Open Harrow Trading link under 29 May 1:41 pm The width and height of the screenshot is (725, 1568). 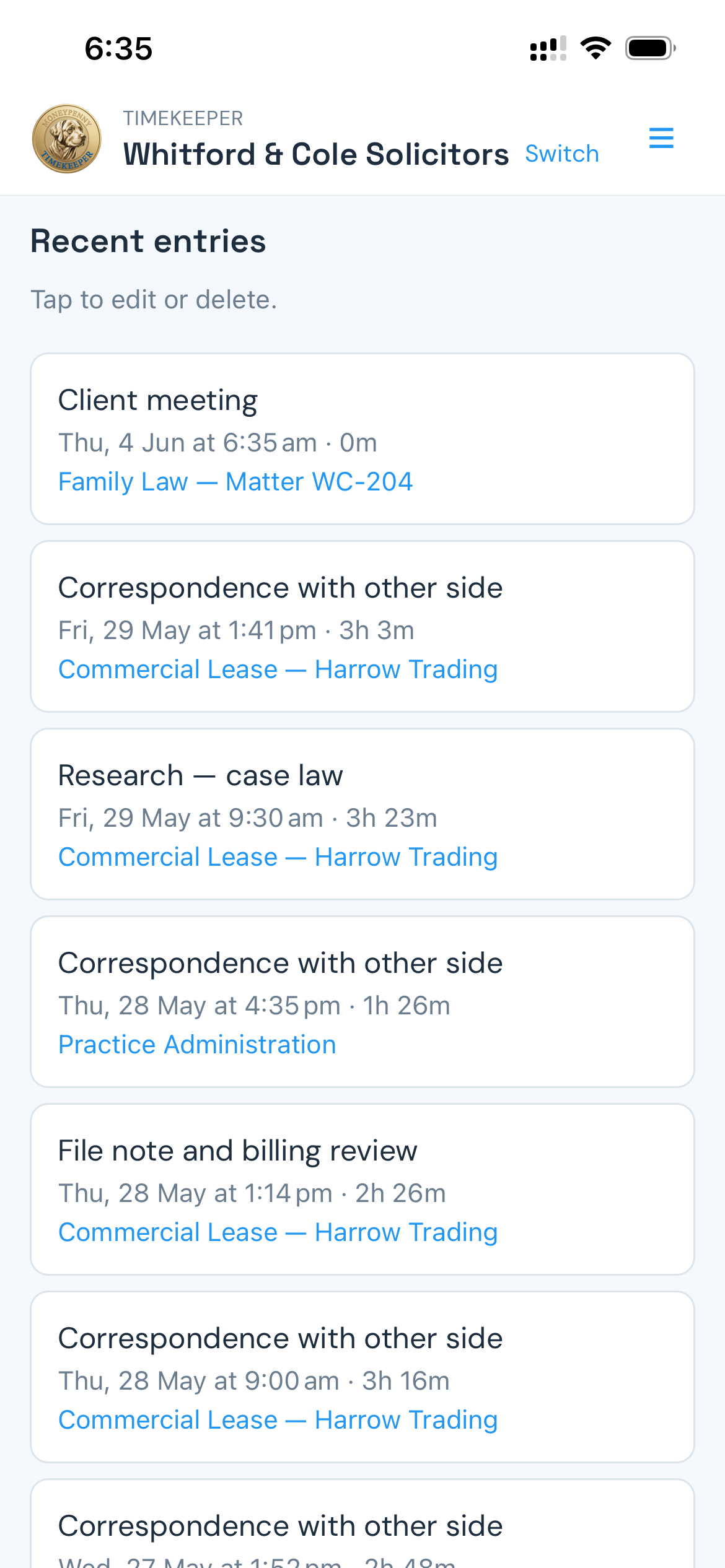[278, 669]
